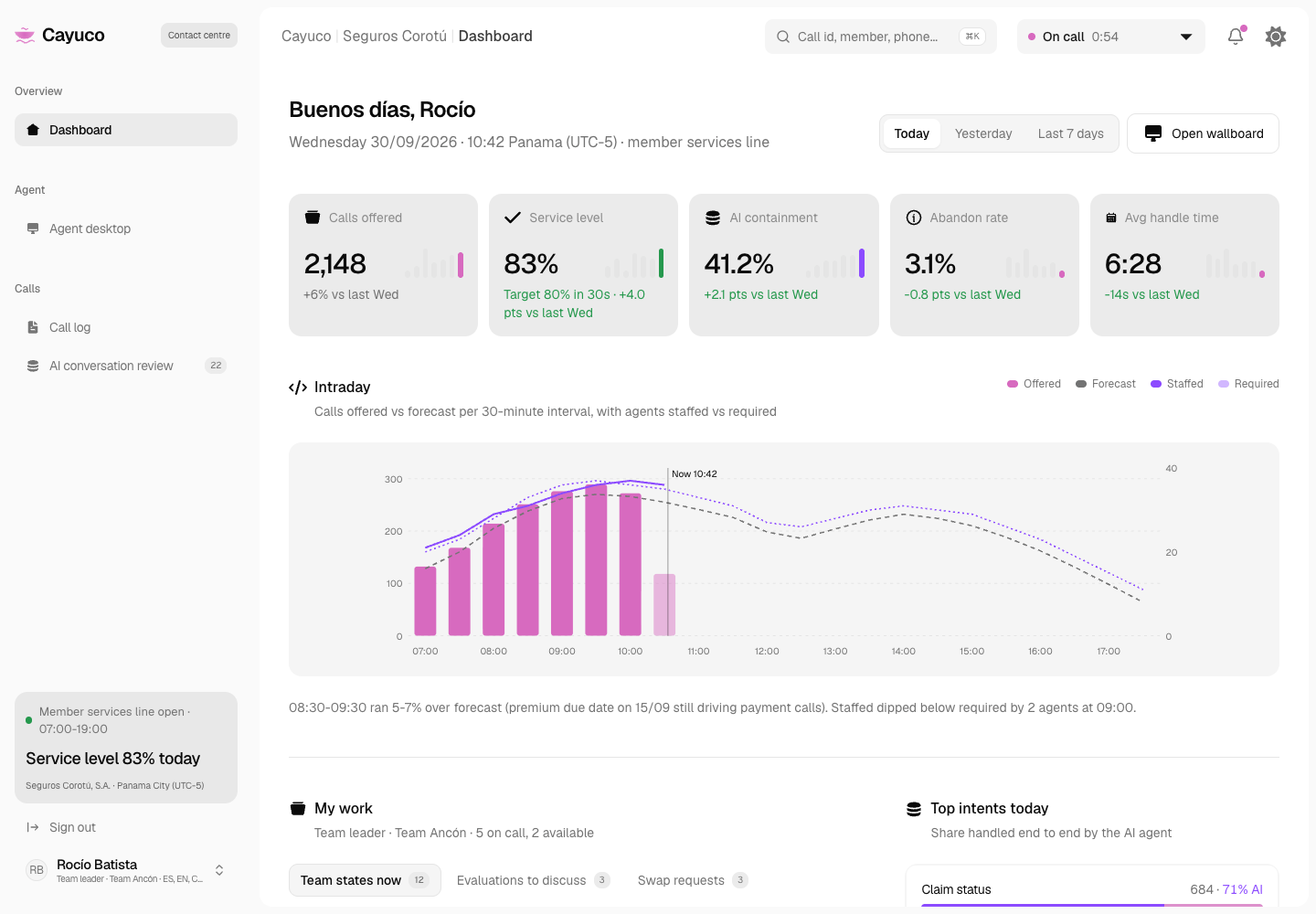The height and width of the screenshot is (914, 1316).
Task: Click the Service level checkmark icon
Action: click(x=513, y=218)
